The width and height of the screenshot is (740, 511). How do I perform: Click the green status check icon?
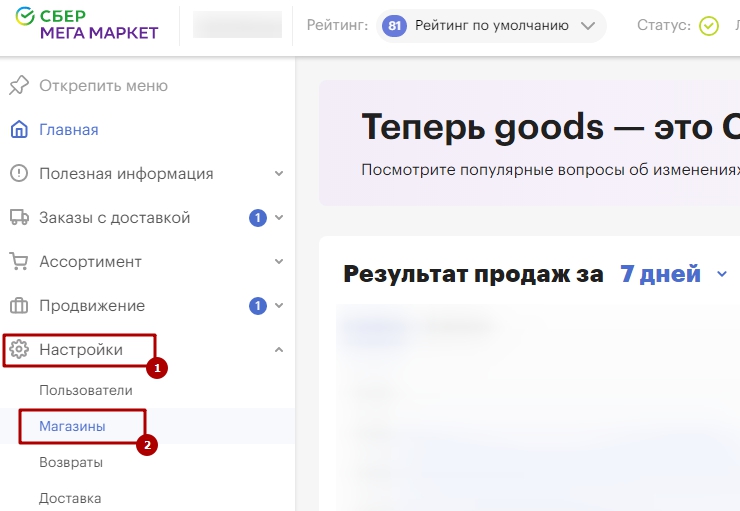pyautogui.click(x=708, y=25)
